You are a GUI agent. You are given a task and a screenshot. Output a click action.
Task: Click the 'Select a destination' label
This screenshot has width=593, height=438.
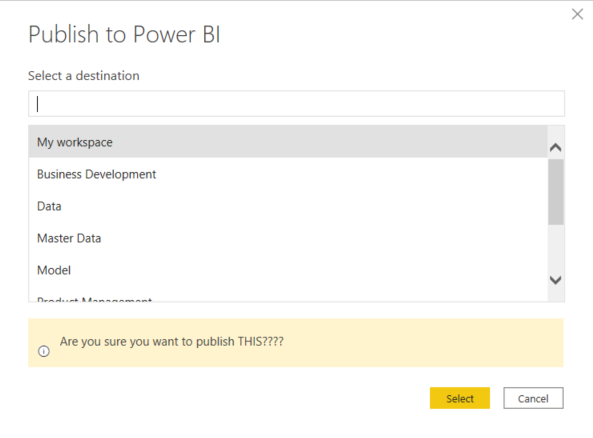(84, 76)
